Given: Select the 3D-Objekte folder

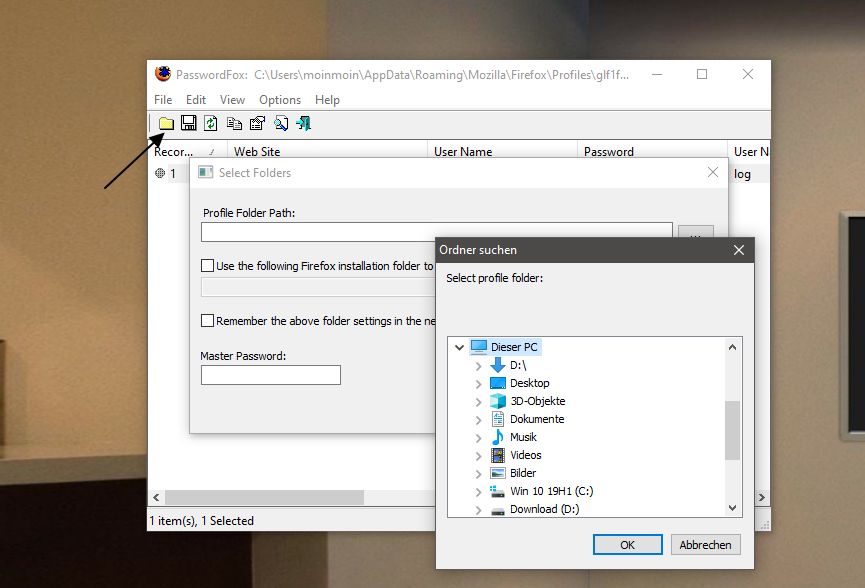Looking at the screenshot, I should click(x=537, y=401).
